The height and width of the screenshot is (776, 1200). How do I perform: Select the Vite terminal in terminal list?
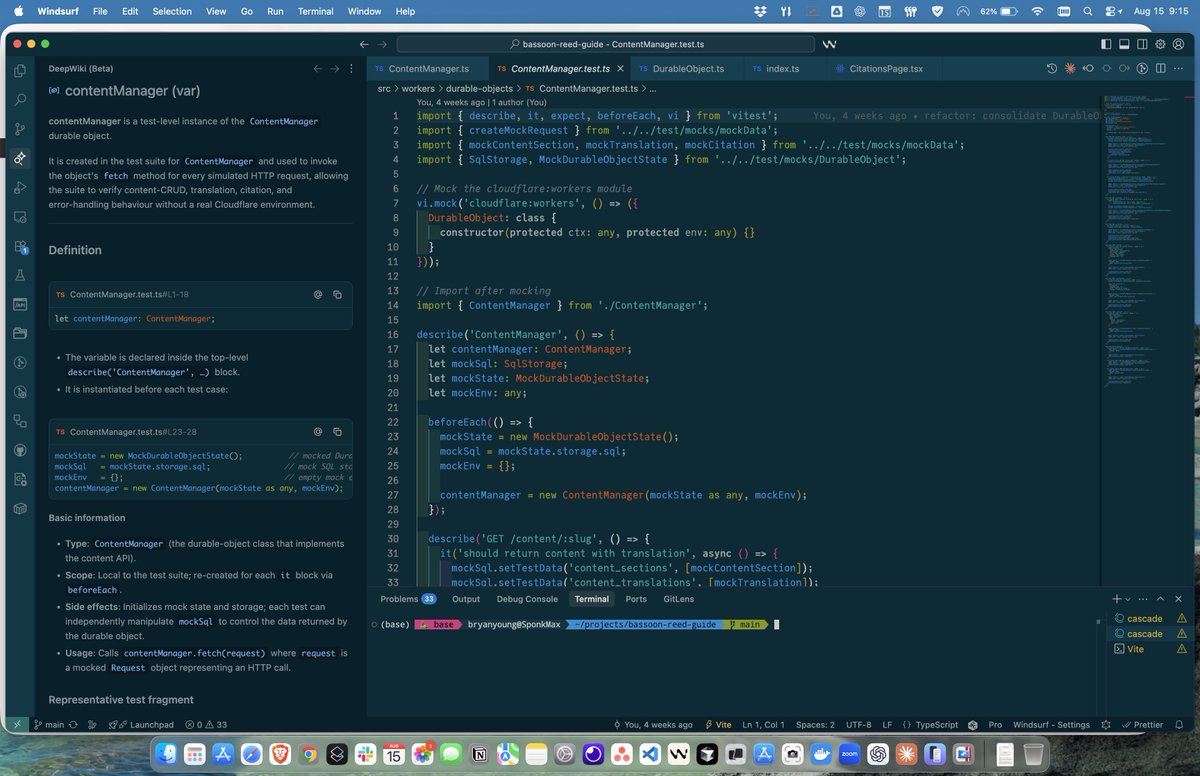click(x=1149, y=649)
